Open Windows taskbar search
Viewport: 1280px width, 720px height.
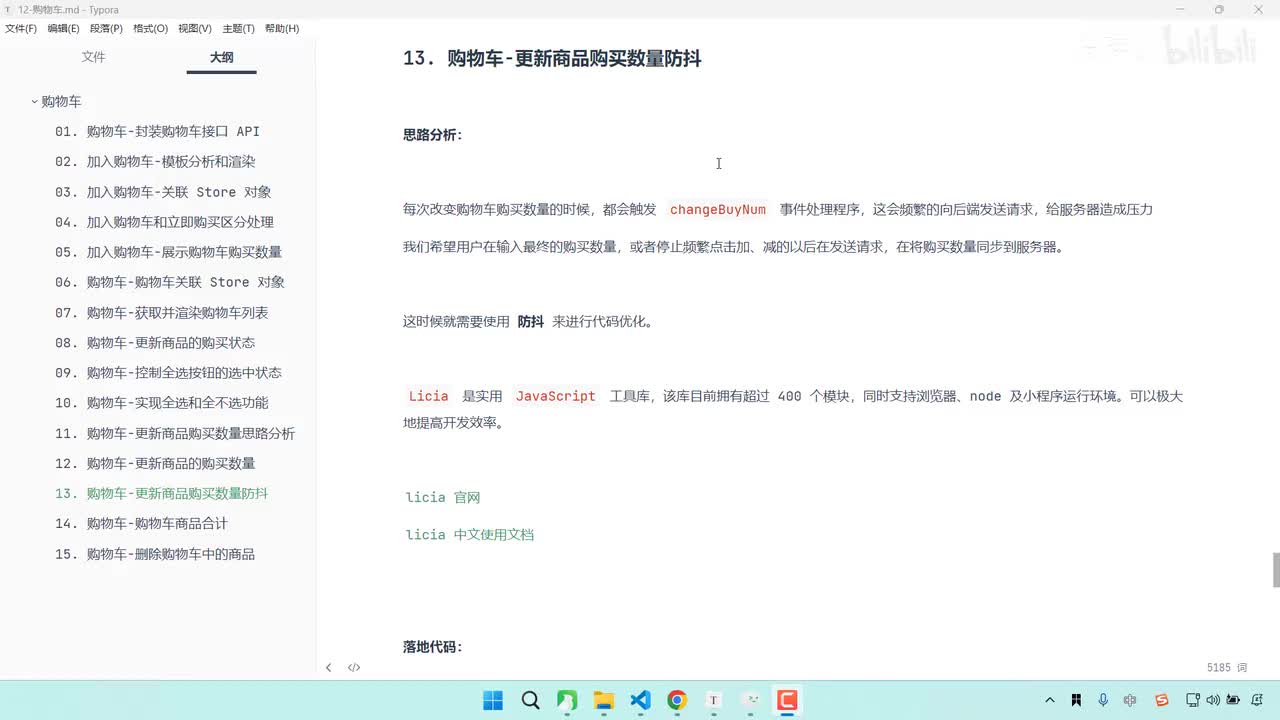530,700
